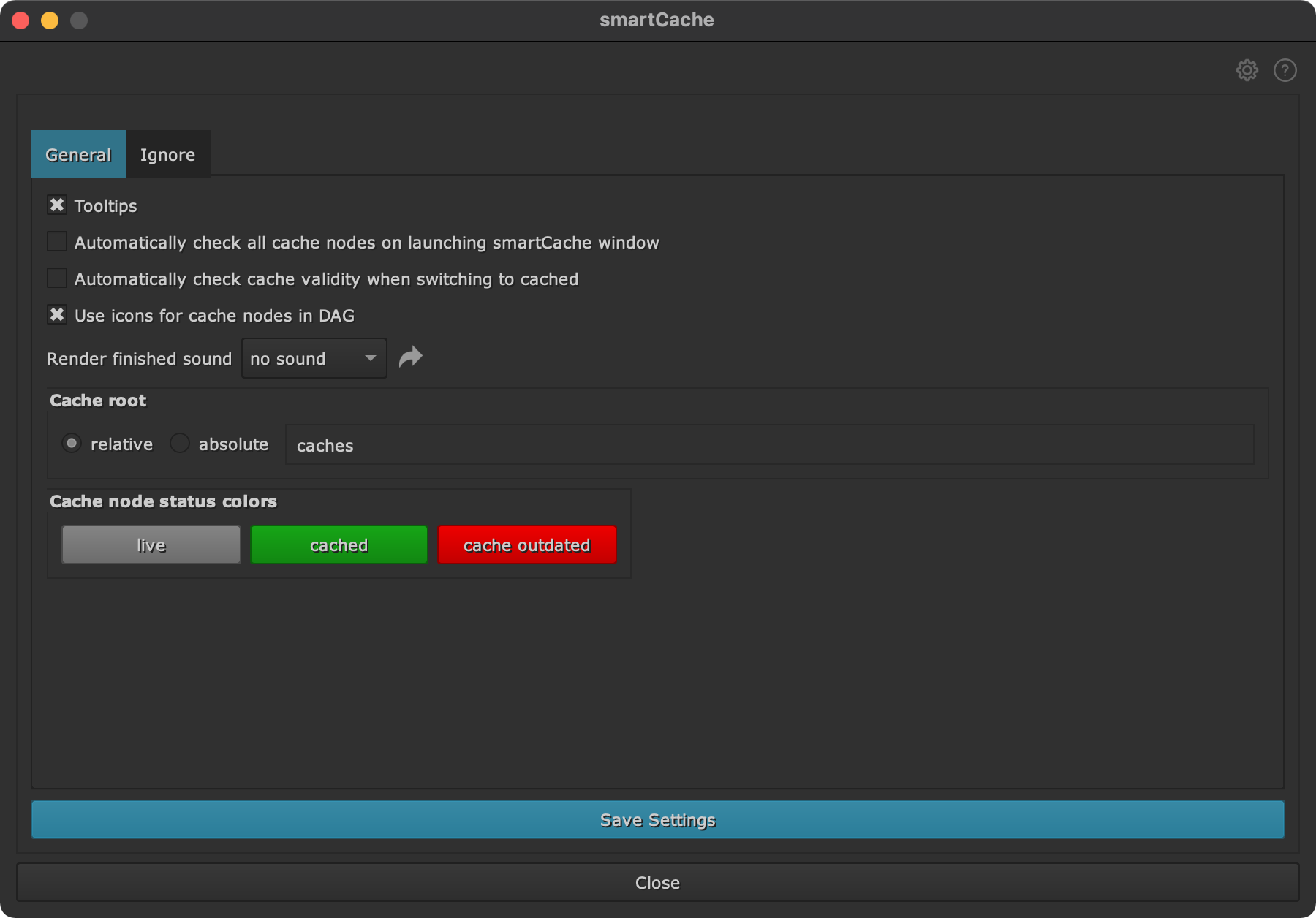This screenshot has height=918, width=1316.
Task: Change the cached green color swatch
Action: 339,545
